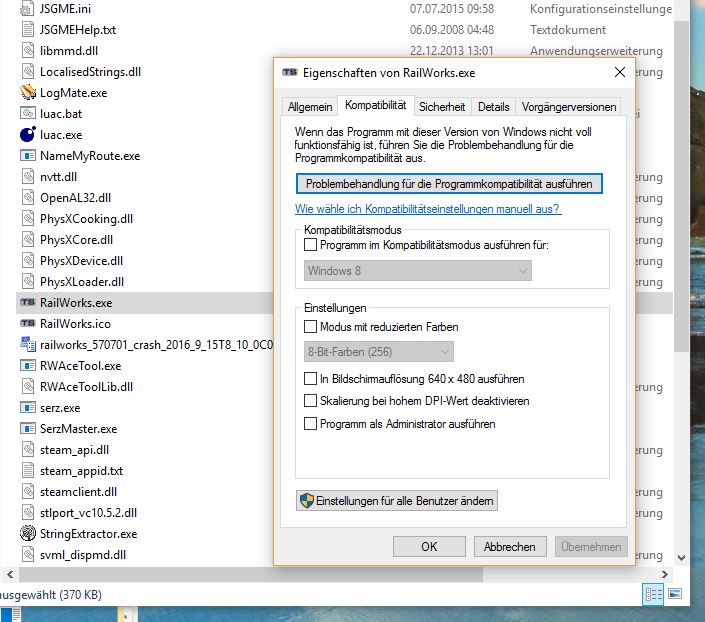The width and height of the screenshot is (705, 622).
Task: Click the PhysXCooking.dll file icon
Action: point(27,219)
